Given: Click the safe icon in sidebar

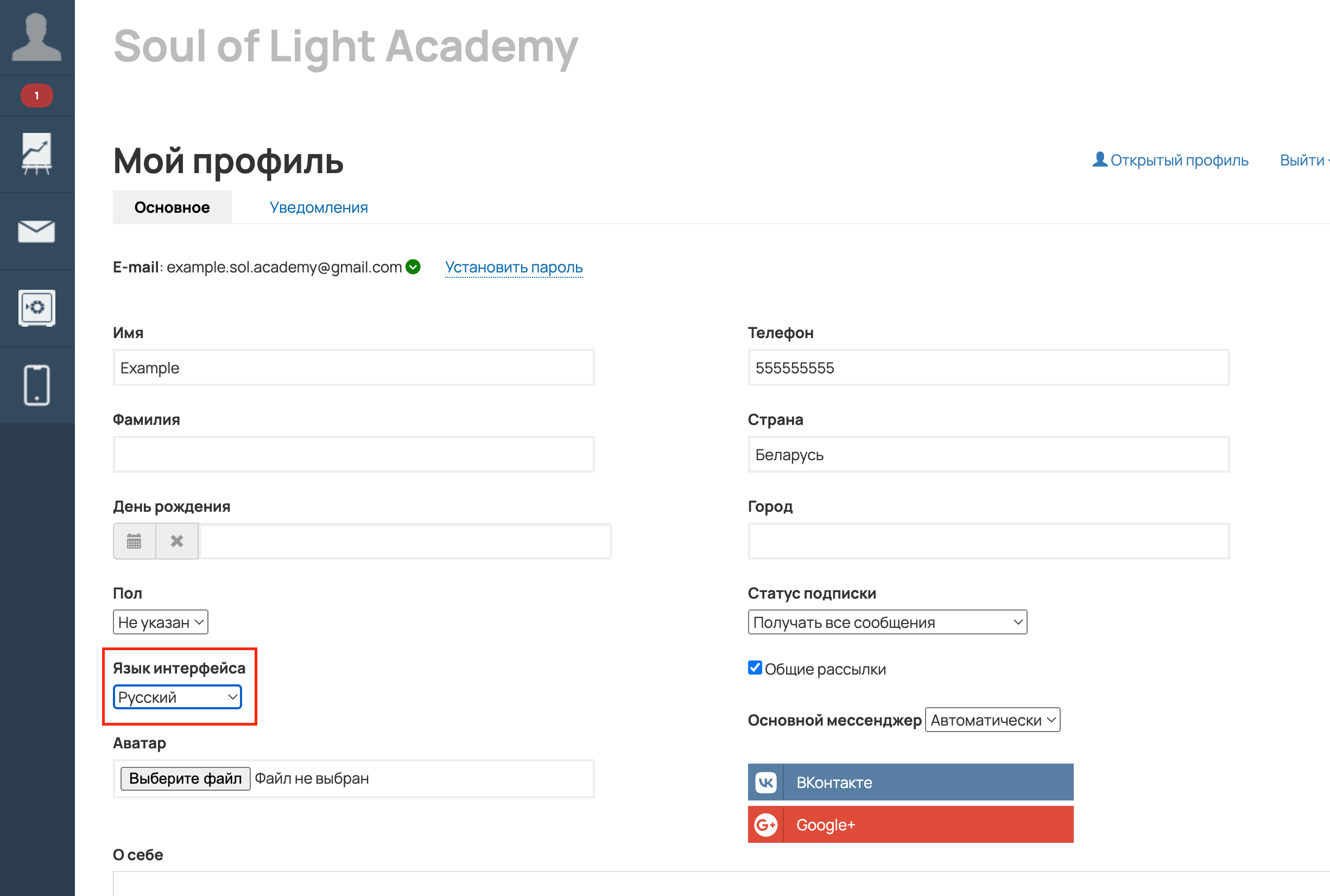Looking at the screenshot, I should point(36,308).
